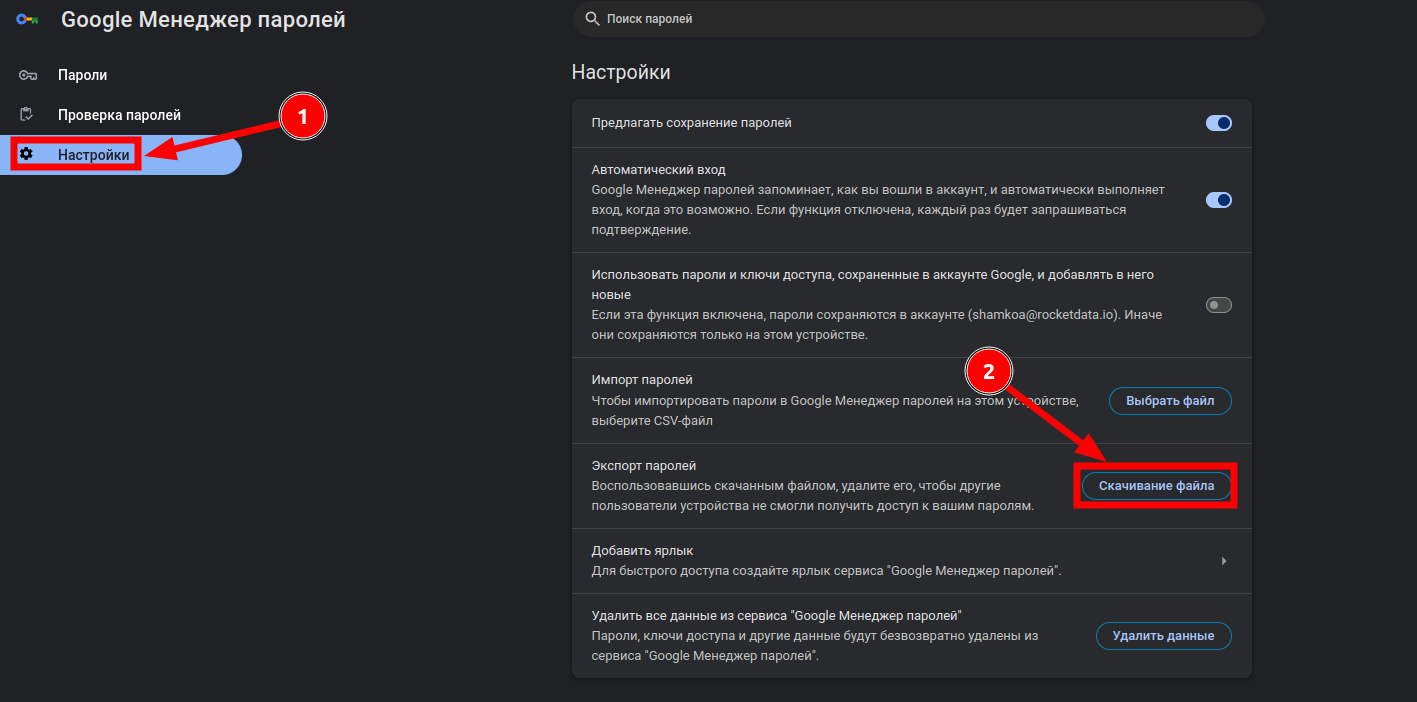Click the red annotation circle numbered 2
Screen dimensions: 1417x702
click(x=988, y=372)
